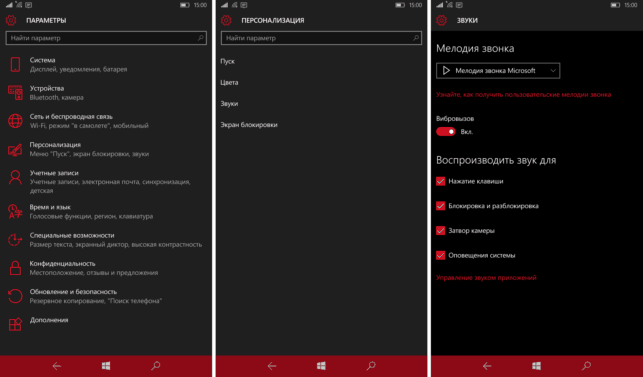
Task: Tap battery icon in Параметры status bar
Action: [x=185, y=5]
